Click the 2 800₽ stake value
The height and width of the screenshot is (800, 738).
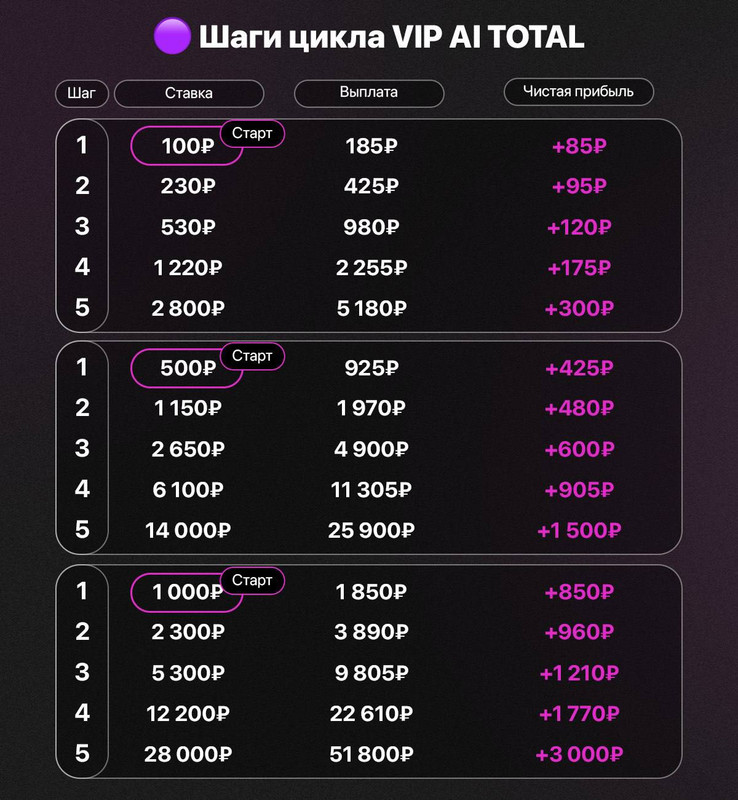click(188, 309)
